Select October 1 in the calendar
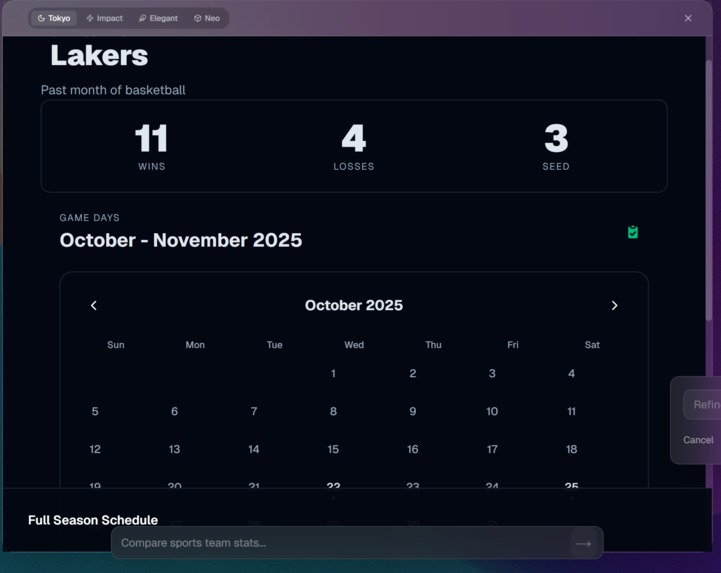Viewport: 721px width, 573px height. [x=333, y=373]
